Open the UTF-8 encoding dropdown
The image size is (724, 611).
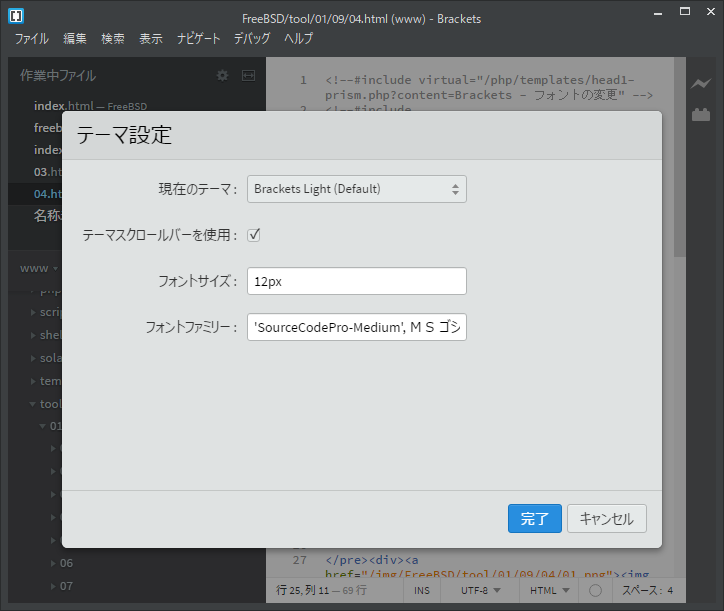480,590
